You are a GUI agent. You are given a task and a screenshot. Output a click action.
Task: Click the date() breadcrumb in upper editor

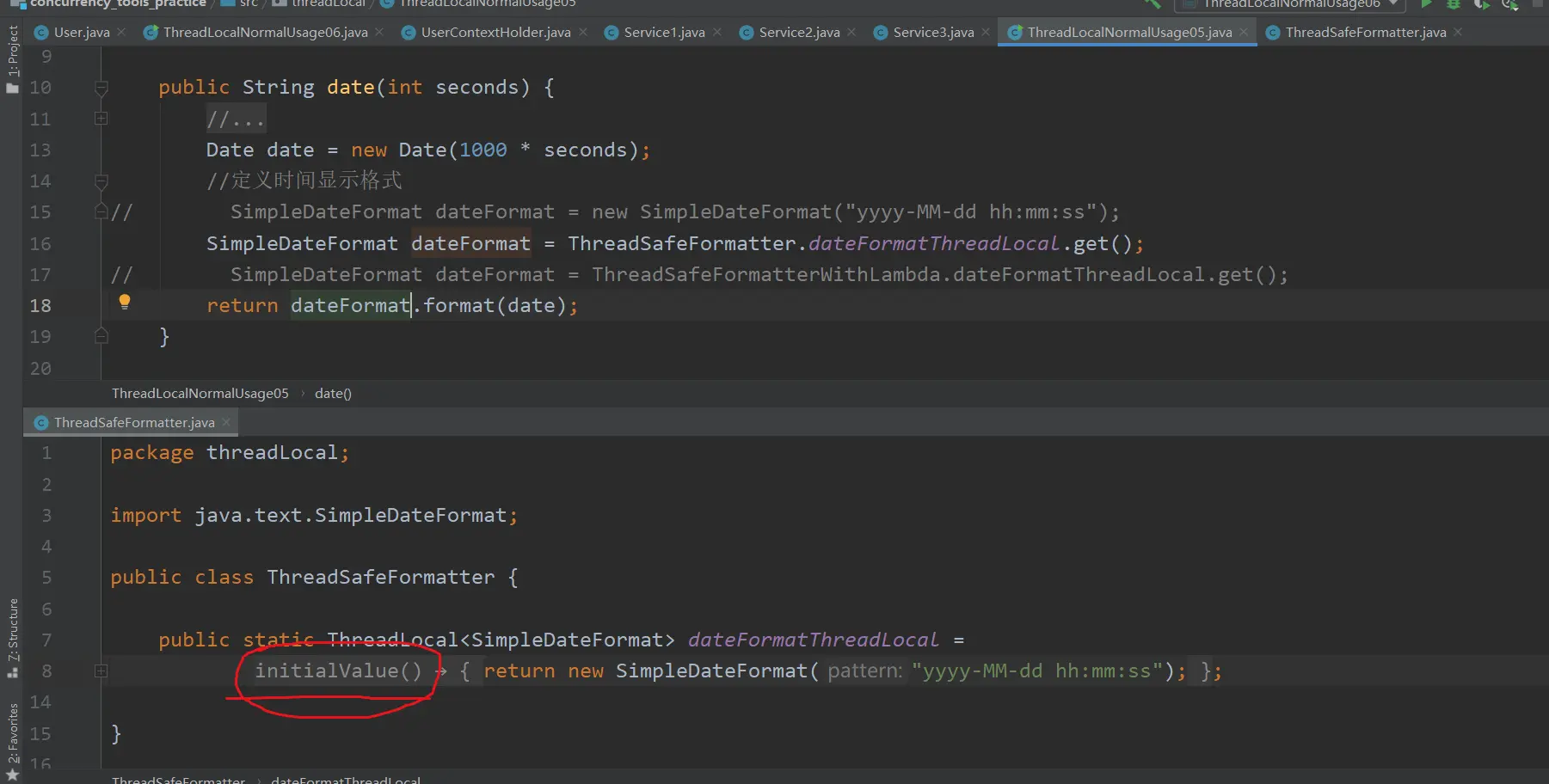point(333,393)
